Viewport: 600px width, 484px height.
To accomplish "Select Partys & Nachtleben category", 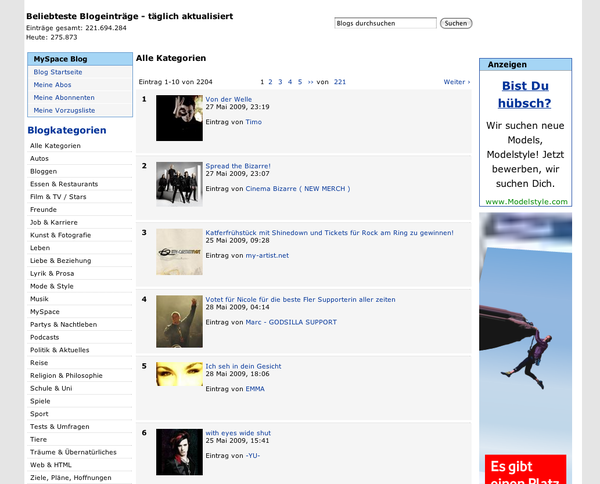I will (64, 324).
